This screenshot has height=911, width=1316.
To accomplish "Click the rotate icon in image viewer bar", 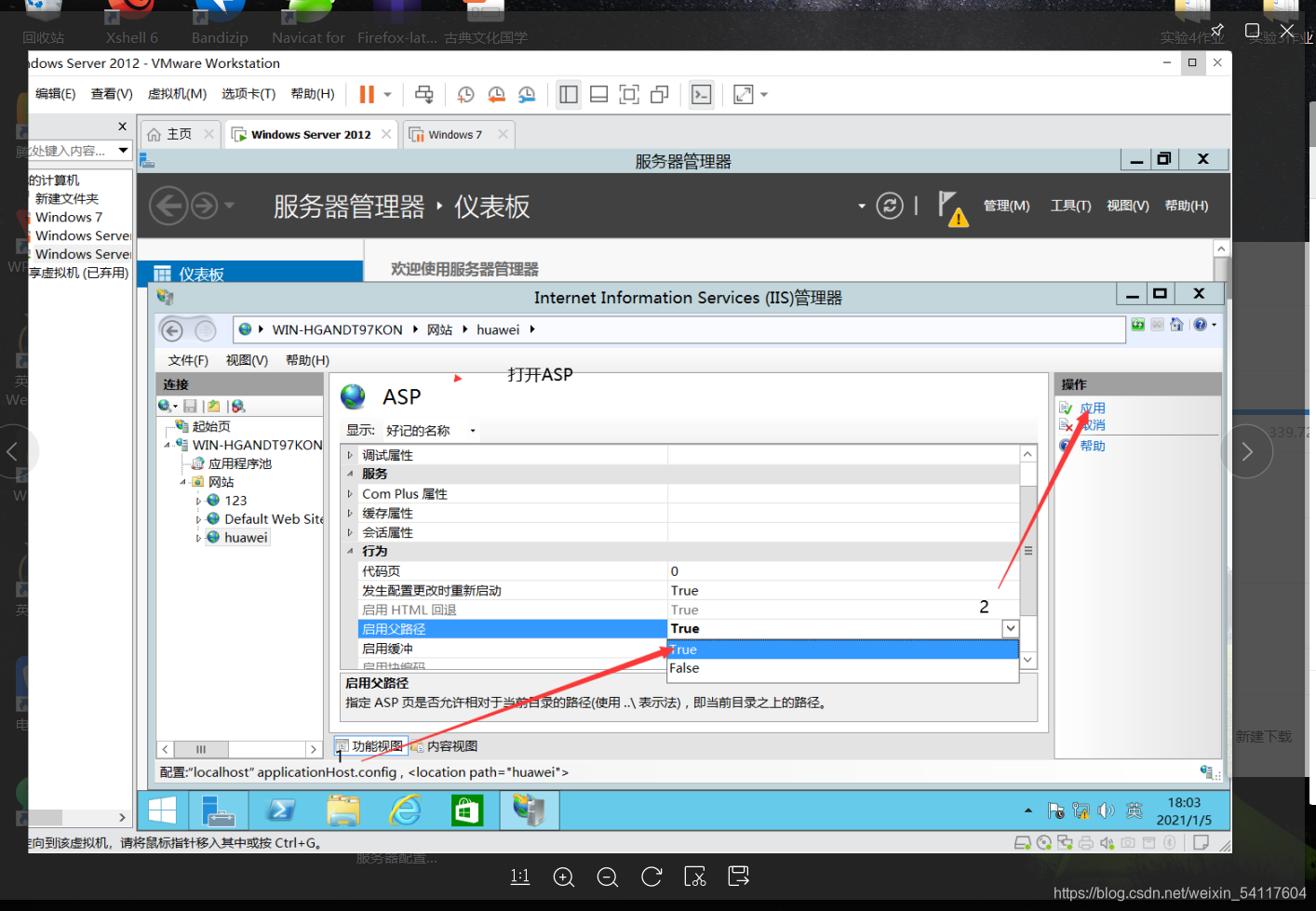I will 651,877.
